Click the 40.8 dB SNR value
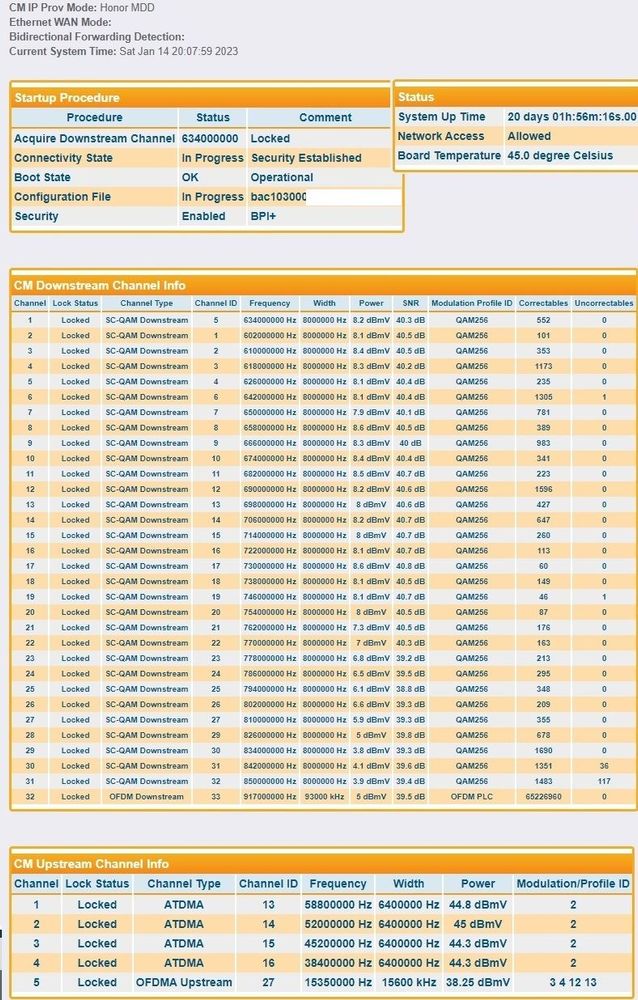638x1000 pixels. (411, 566)
